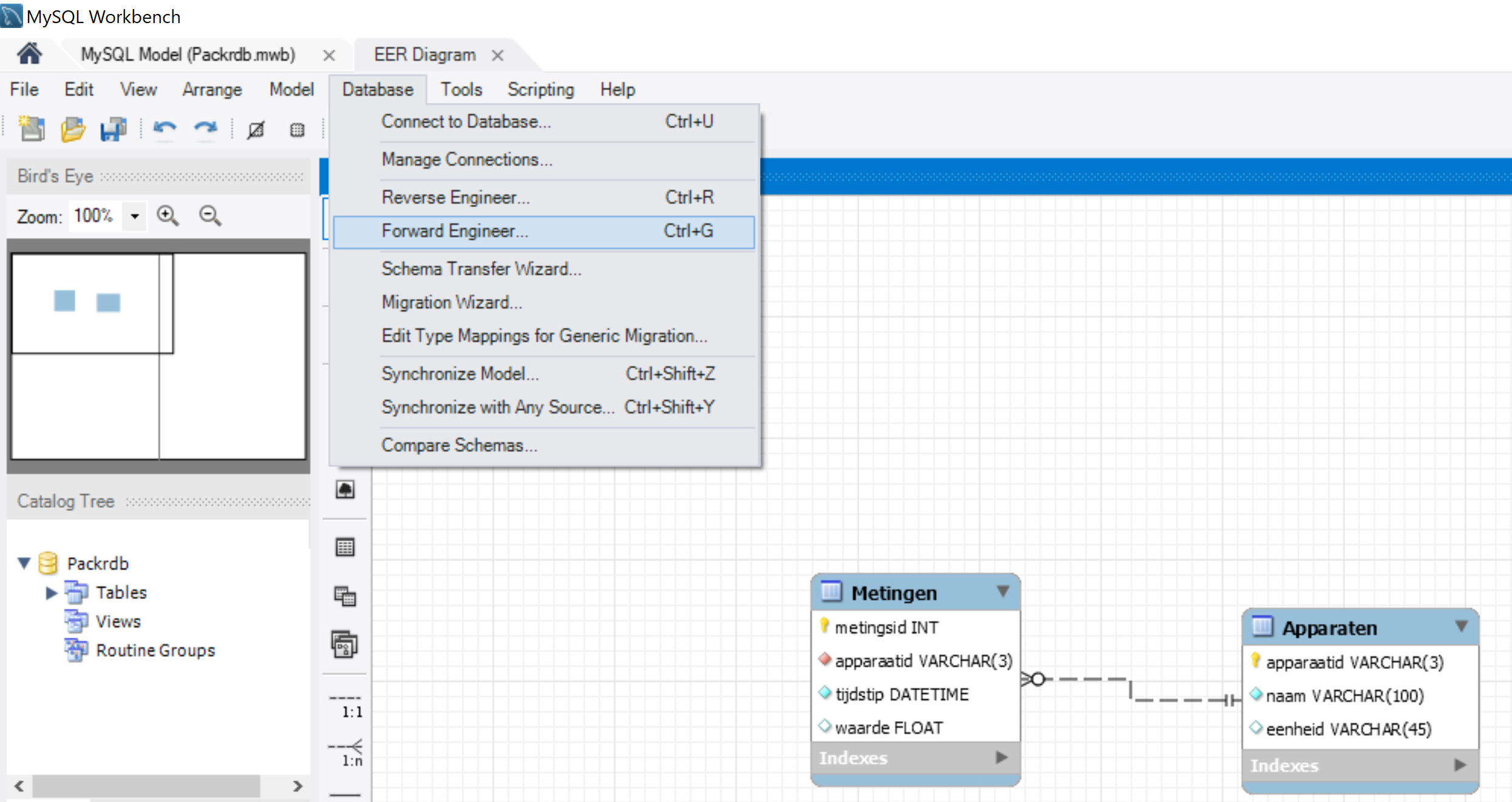Click the redo arrow icon
The width and height of the screenshot is (1512, 802).
(x=205, y=129)
